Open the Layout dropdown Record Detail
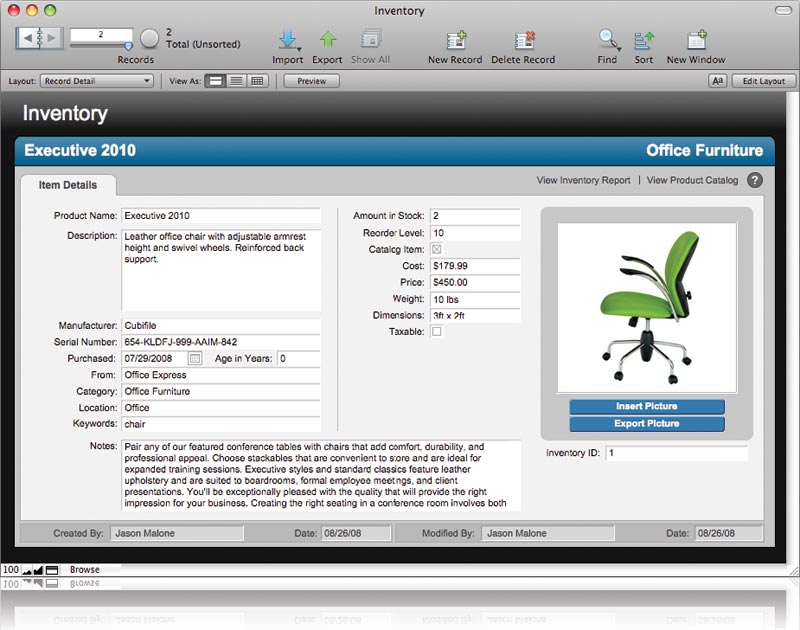 97,81
